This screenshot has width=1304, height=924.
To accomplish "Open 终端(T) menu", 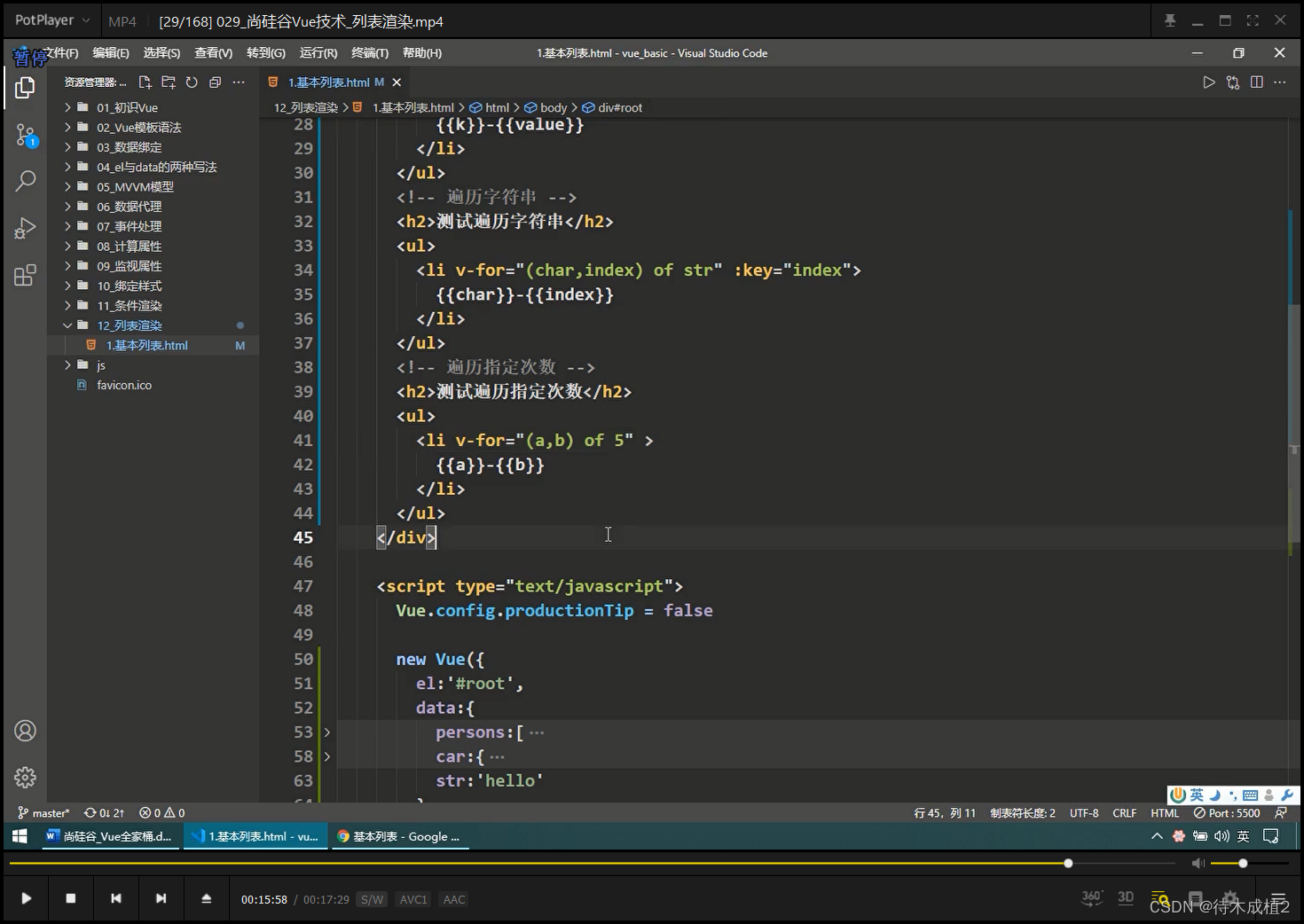I will (370, 53).
